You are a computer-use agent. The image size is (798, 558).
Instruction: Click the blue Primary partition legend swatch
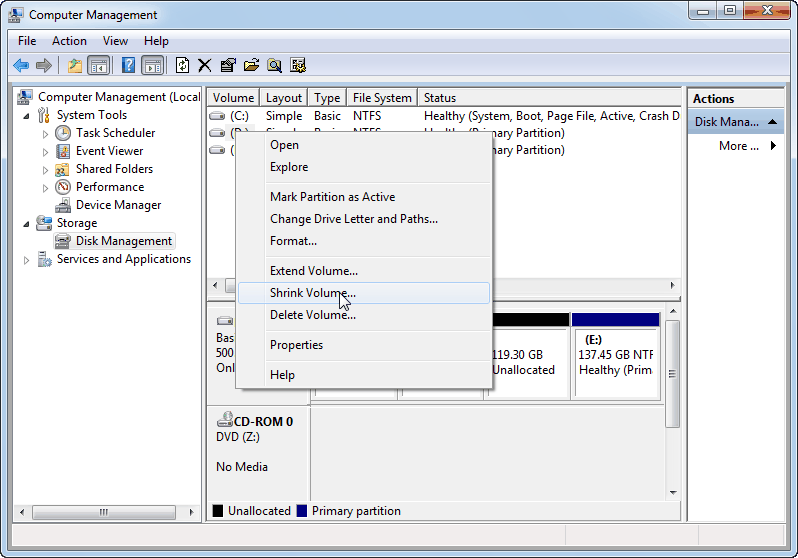[x=302, y=511]
